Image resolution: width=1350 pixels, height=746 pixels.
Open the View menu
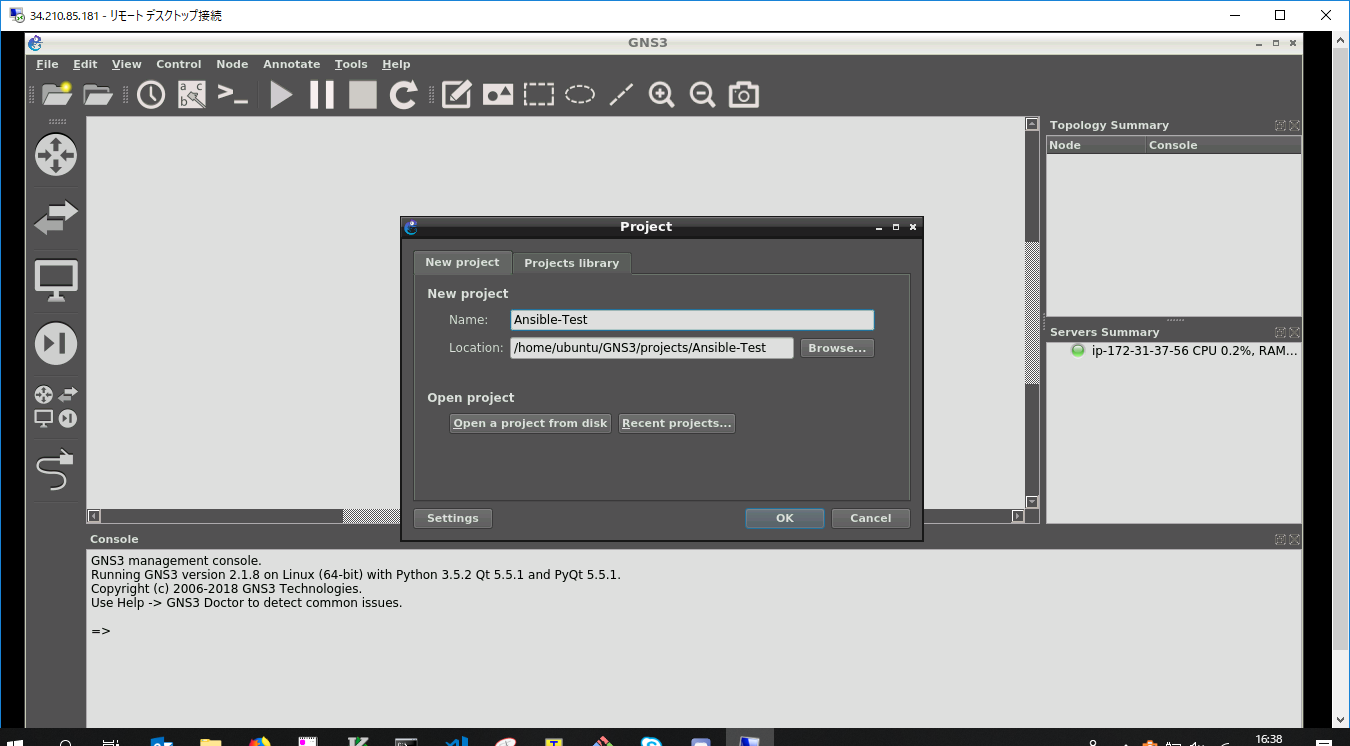coord(127,64)
